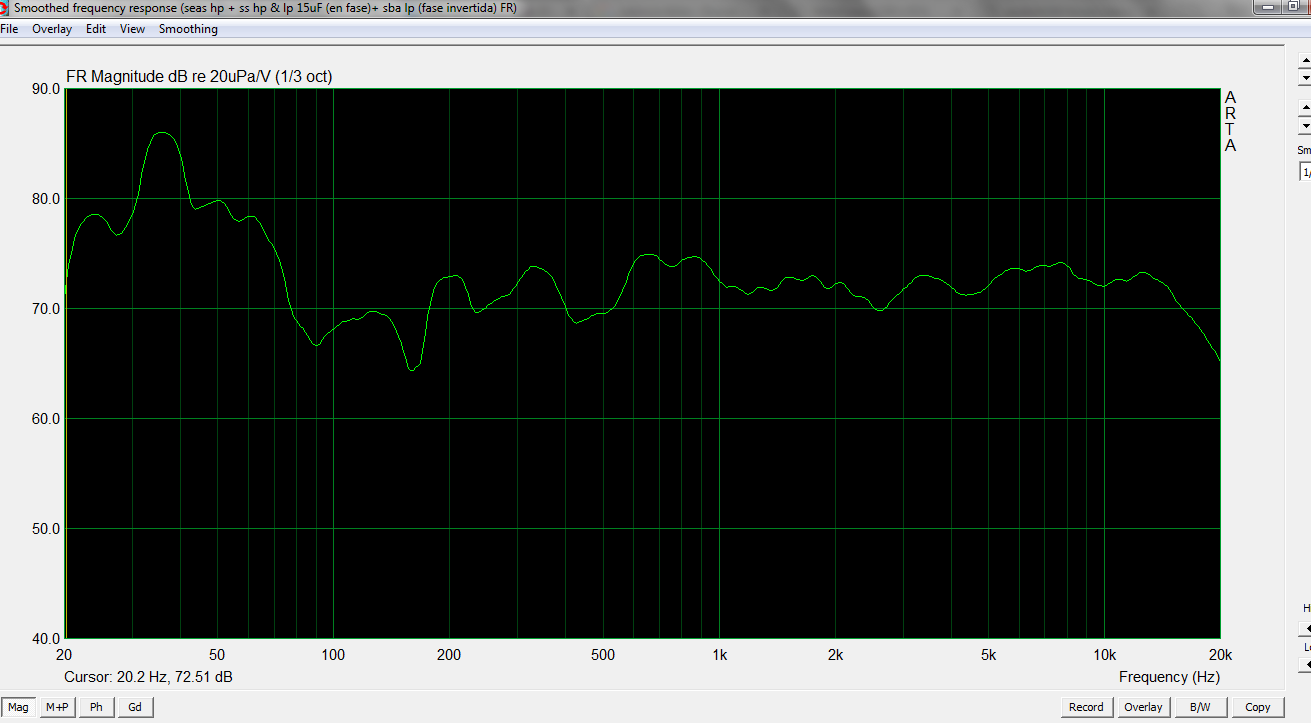This screenshot has width=1311, height=723.
Task: Click the window title text Smoothed frequency response
Action: 95,7
